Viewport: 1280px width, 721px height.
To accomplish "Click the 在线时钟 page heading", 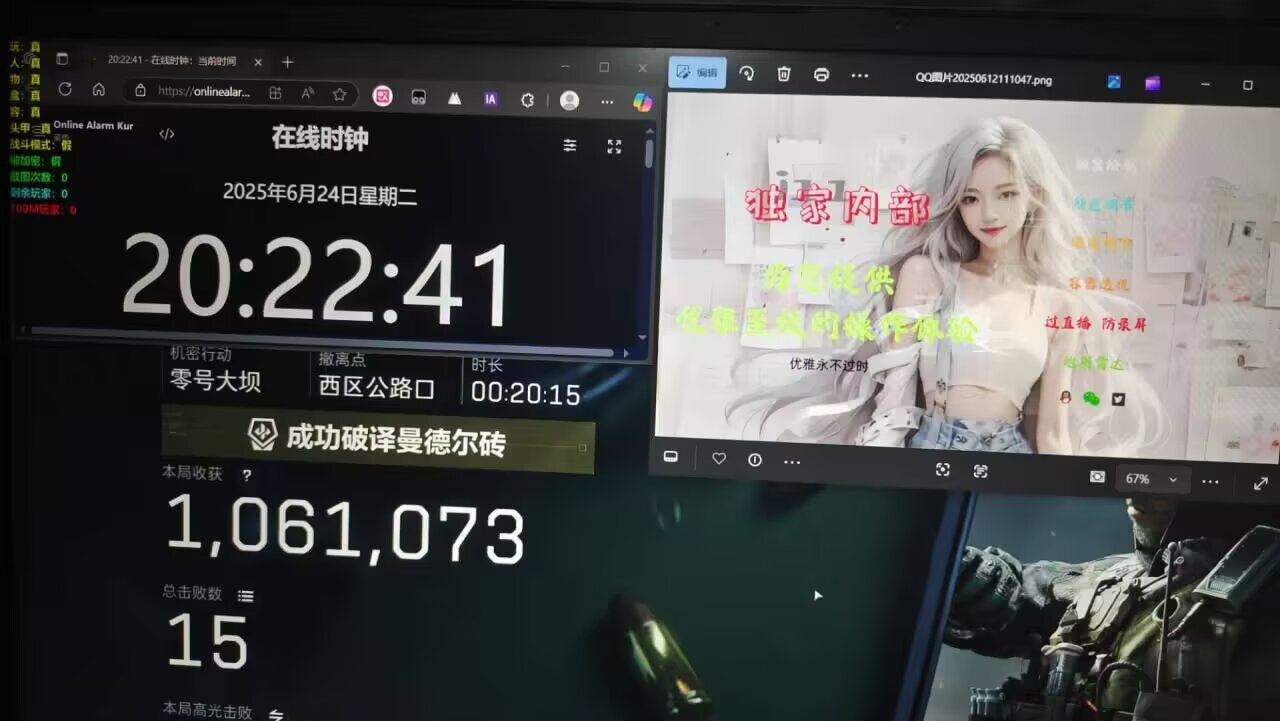I will pyautogui.click(x=320, y=139).
